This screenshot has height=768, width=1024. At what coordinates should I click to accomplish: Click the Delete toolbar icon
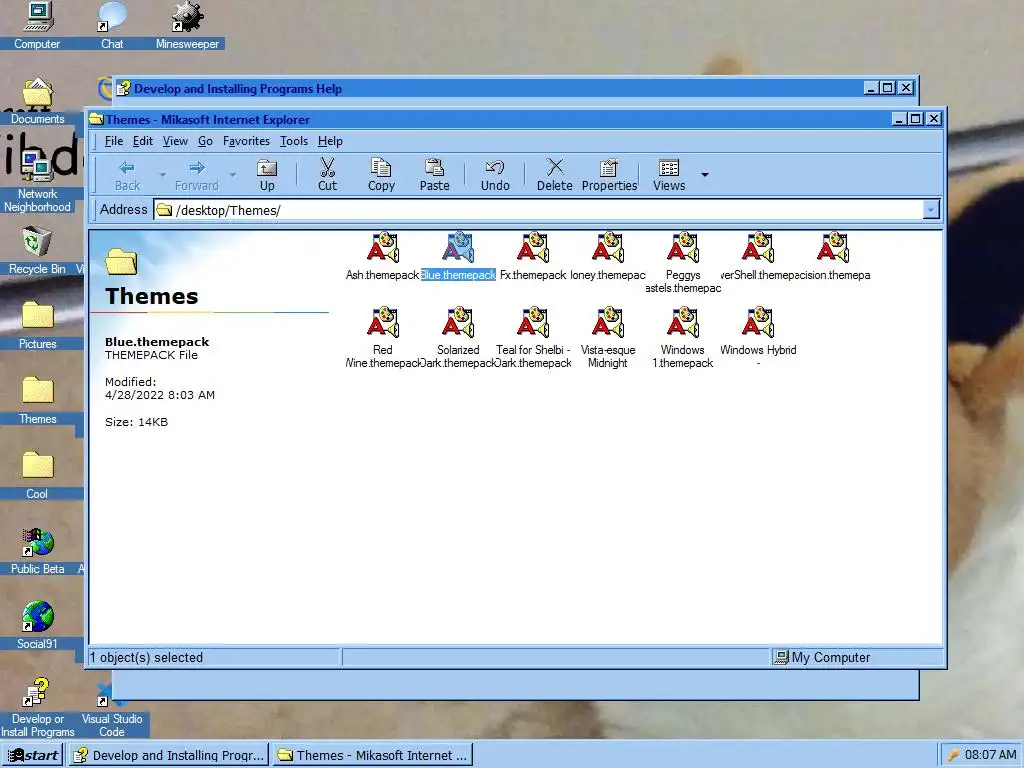tap(554, 175)
